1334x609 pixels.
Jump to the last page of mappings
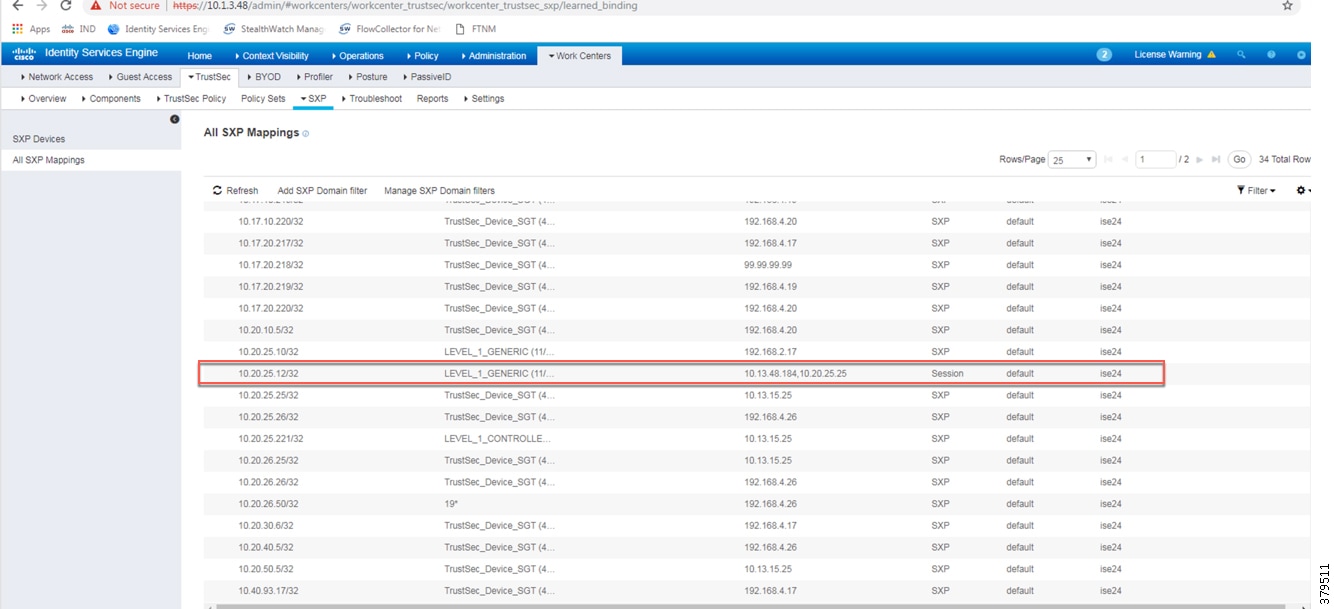point(1216,160)
